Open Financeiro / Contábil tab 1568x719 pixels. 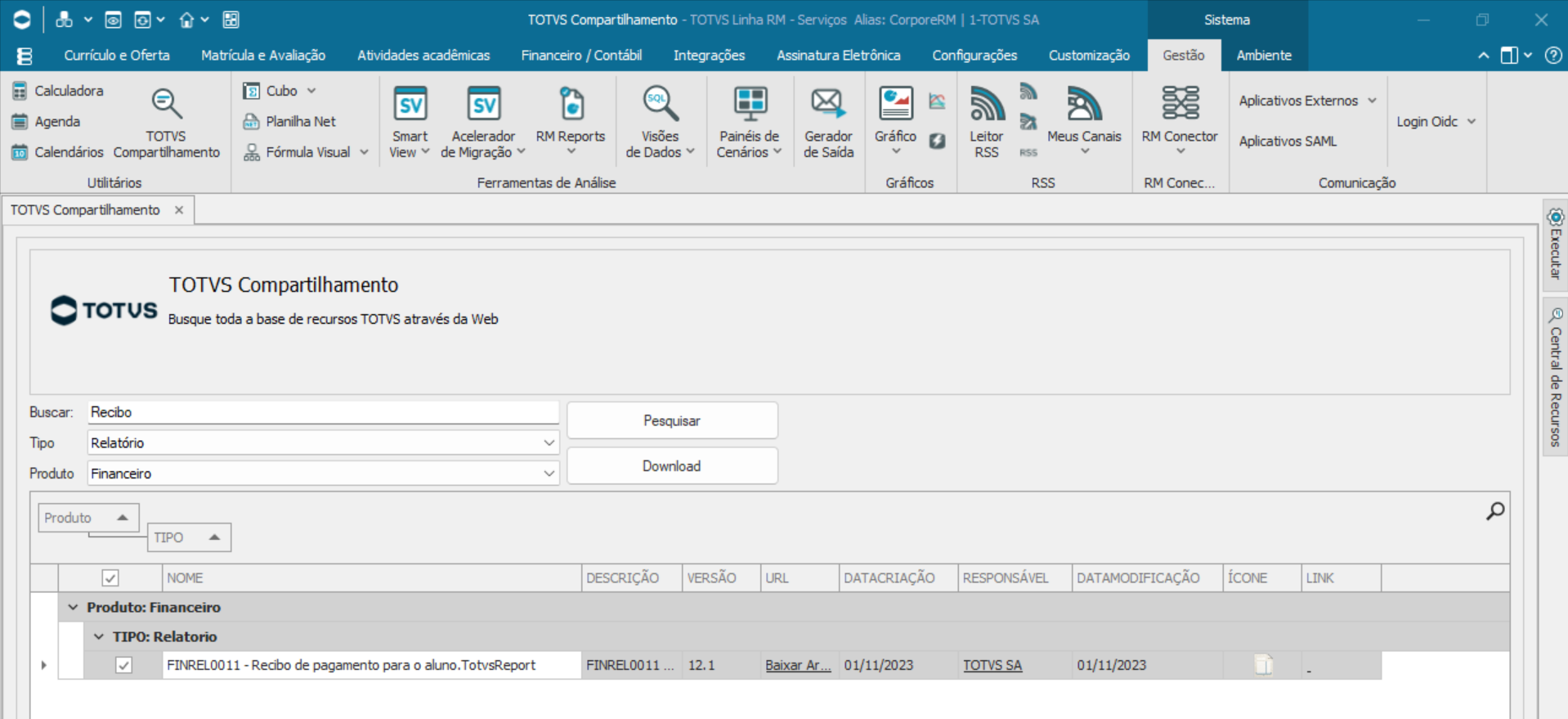click(581, 56)
